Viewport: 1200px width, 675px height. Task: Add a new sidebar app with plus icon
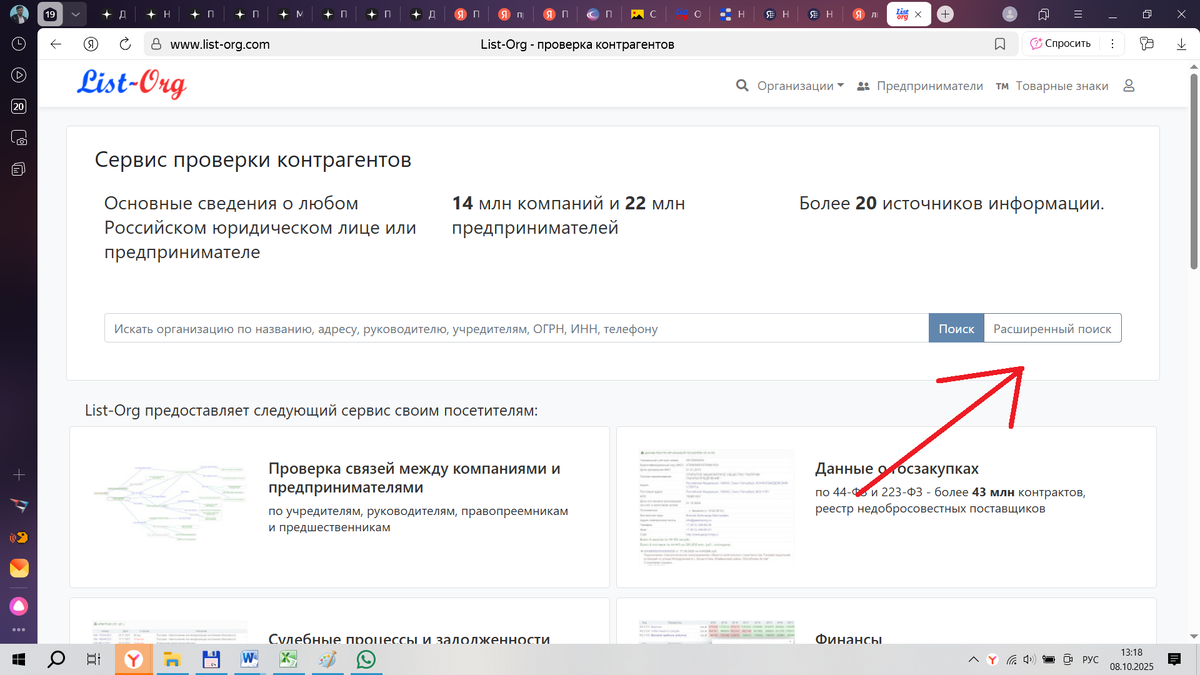coord(18,473)
